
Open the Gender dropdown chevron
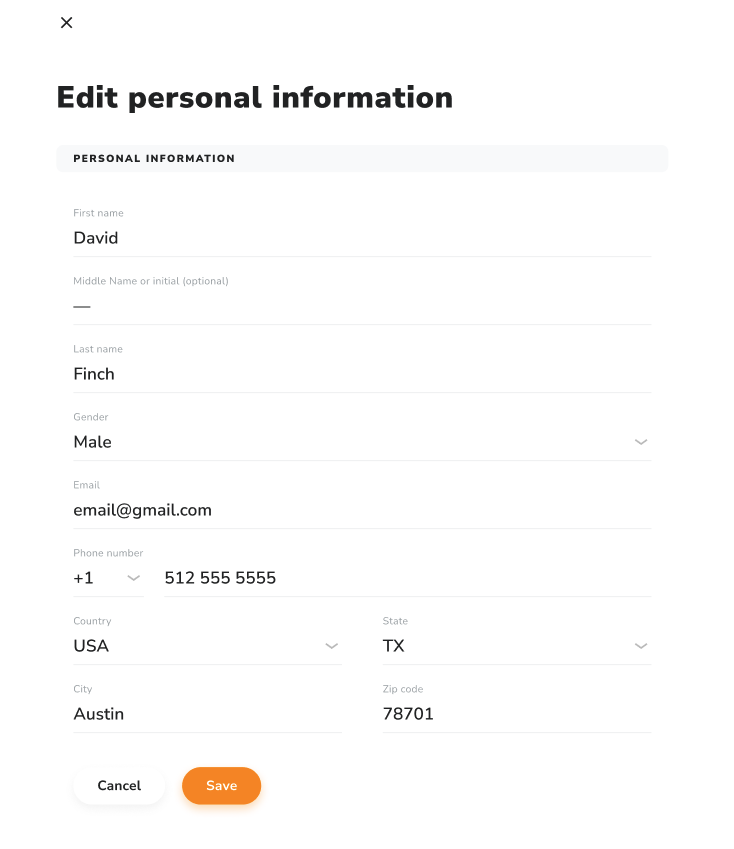641,441
